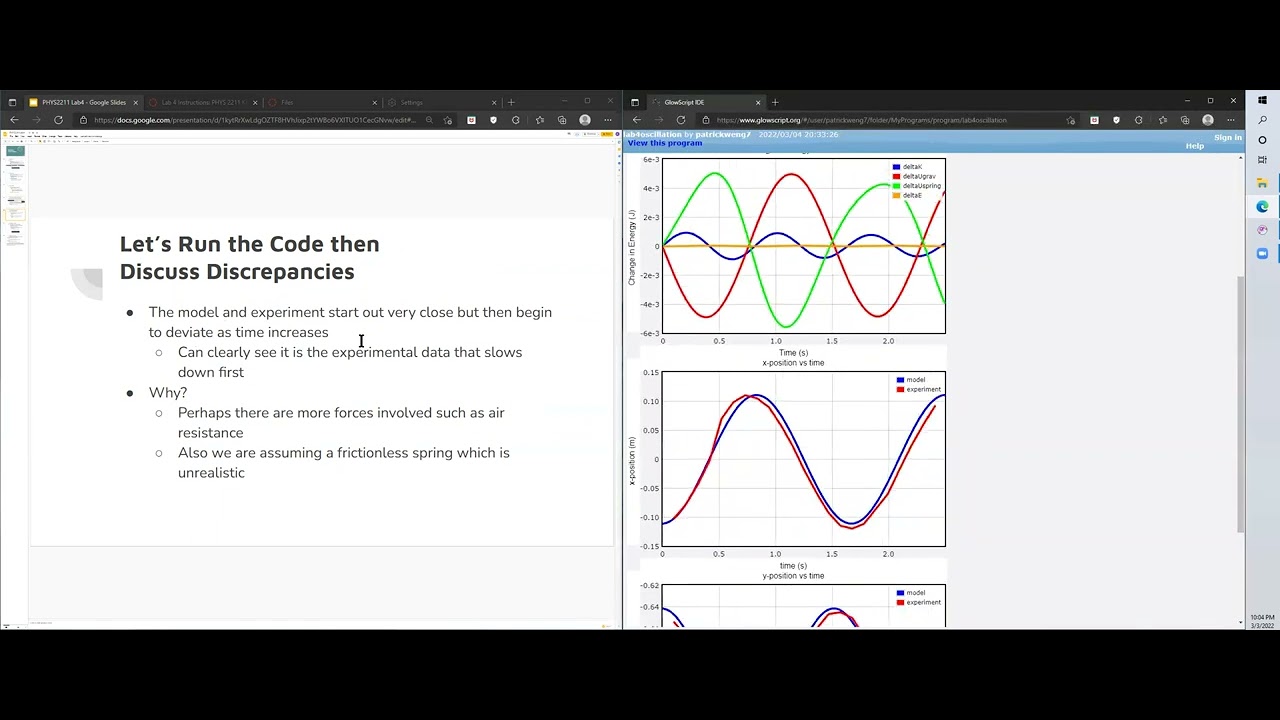Click deltaUspring legend entry in energy graph
Viewport: 1280px width, 720px height.
click(x=917, y=186)
